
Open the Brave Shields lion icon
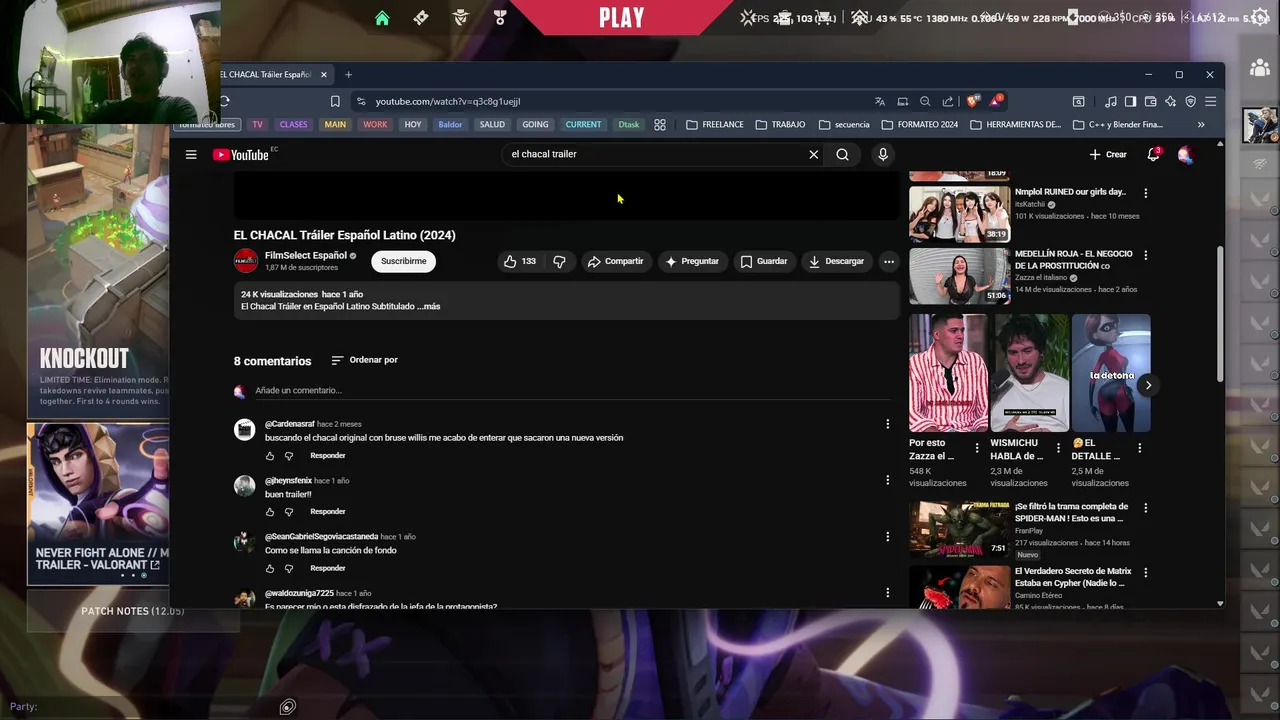973,101
